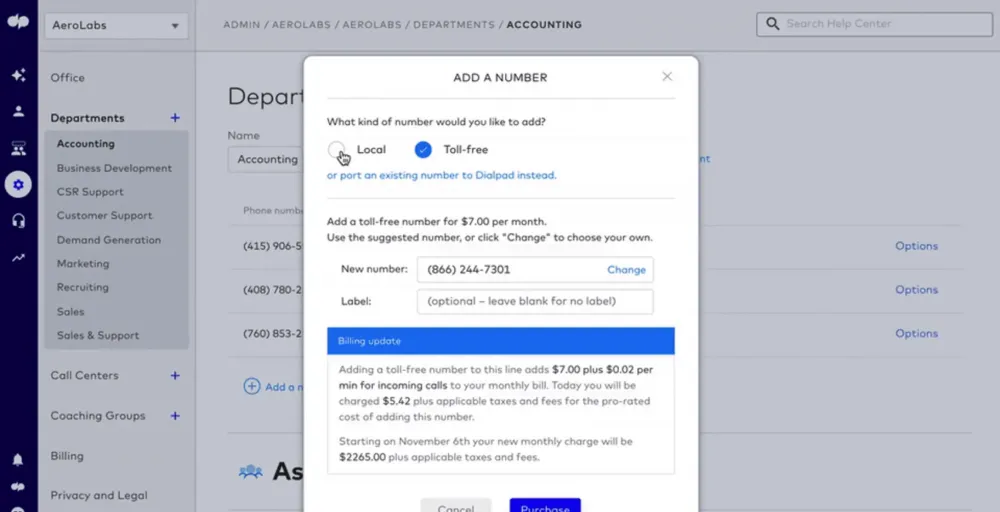Click the New number field (866) 244-7301
This screenshot has height=512, width=1000.
535,270
